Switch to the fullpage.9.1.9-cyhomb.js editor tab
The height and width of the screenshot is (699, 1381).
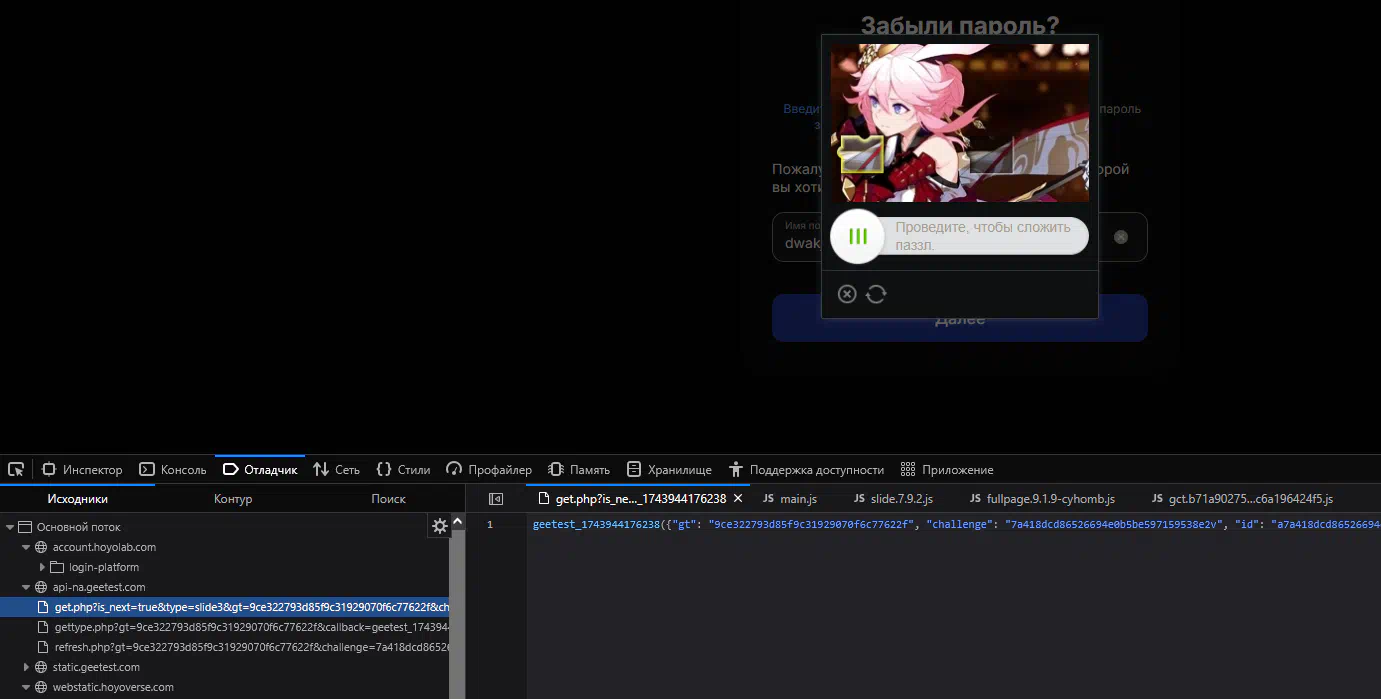[1041, 498]
